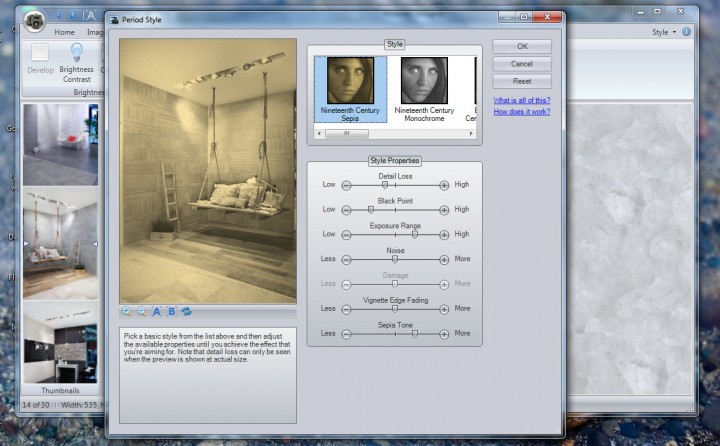Decrease Vignette Edge Fading with minus icon
Screen dimensions: 720x446
346,310
